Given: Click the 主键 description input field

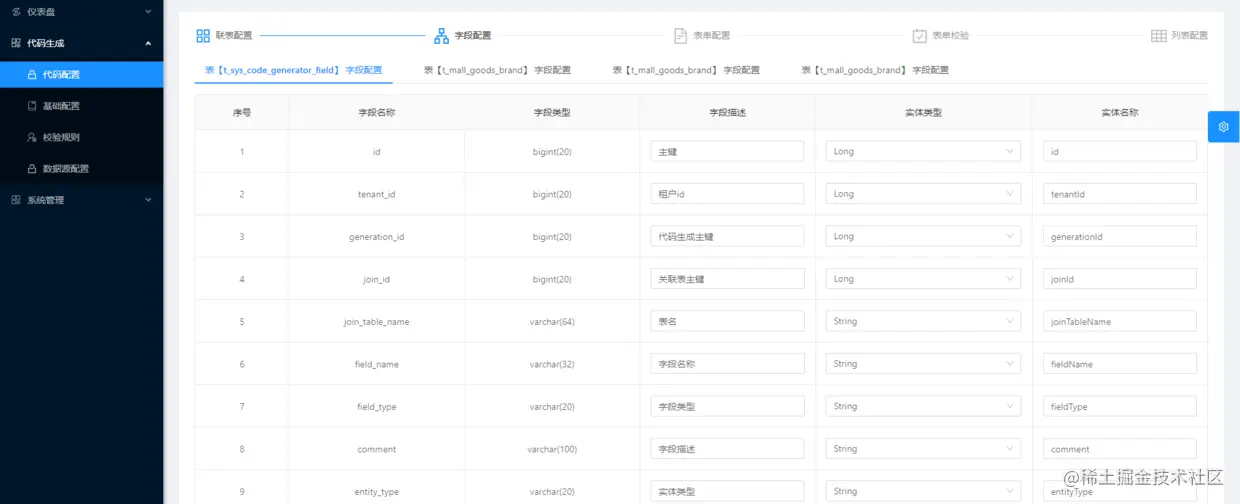Looking at the screenshot, I should 727,151.
